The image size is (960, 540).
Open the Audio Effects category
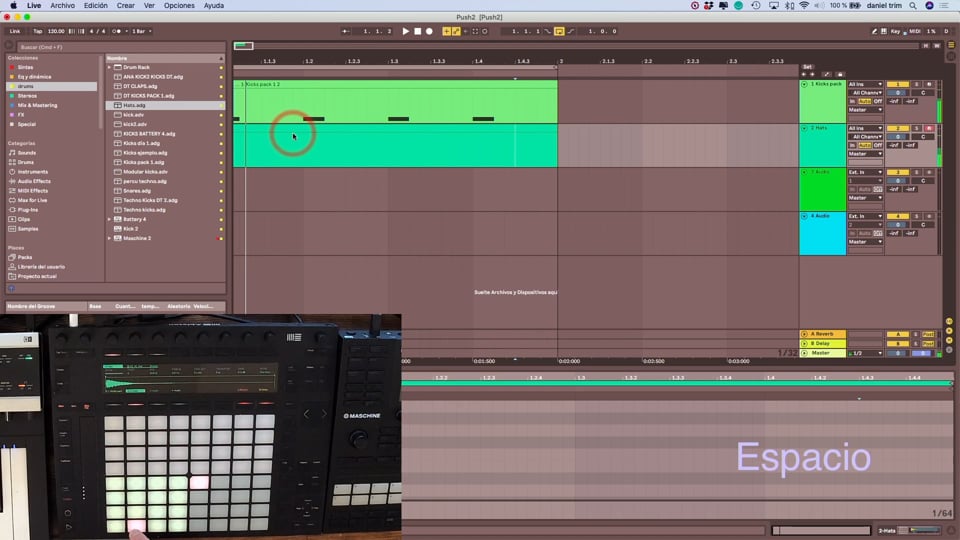coord(34,181)
